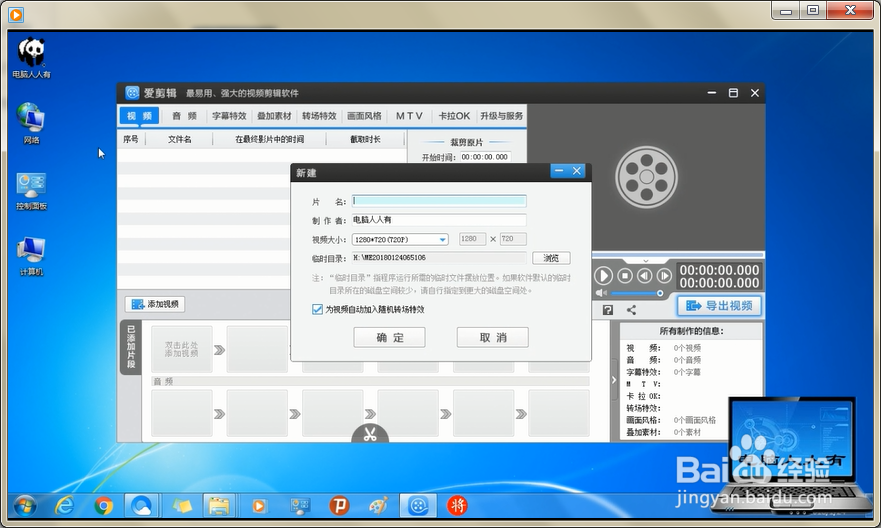Click the Windows Start button

coord(26,507)
